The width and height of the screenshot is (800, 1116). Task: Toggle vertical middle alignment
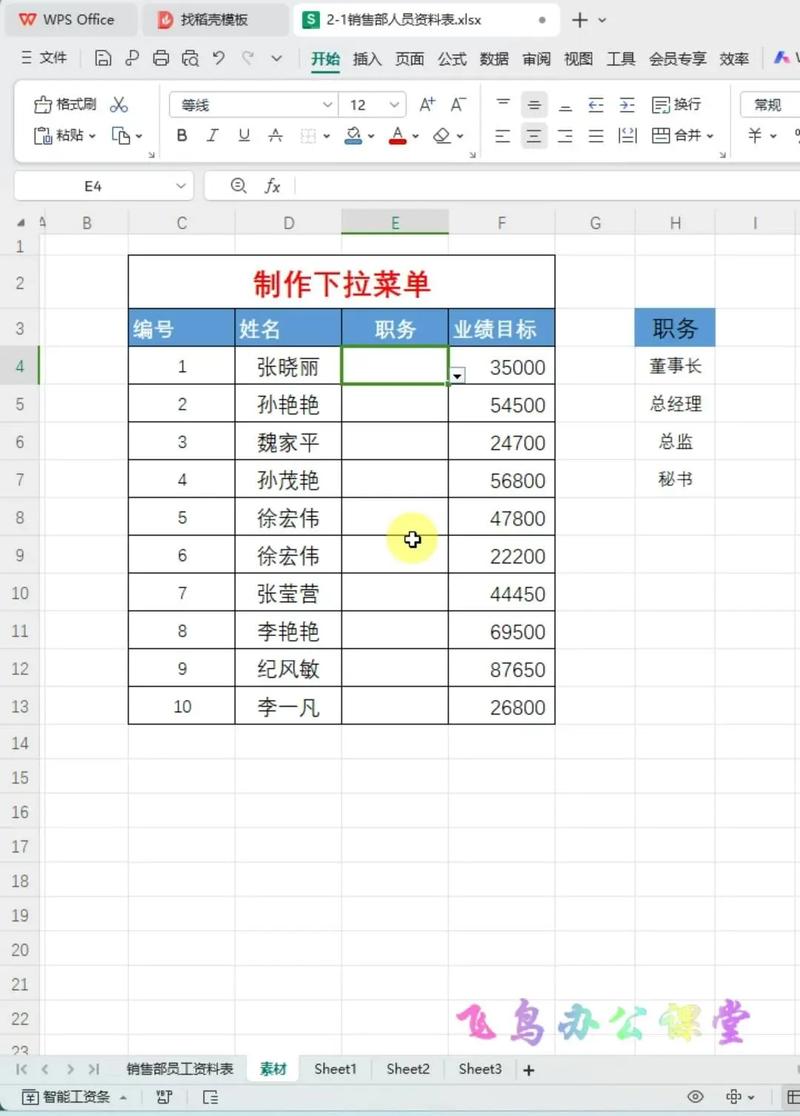click(534, 105)
